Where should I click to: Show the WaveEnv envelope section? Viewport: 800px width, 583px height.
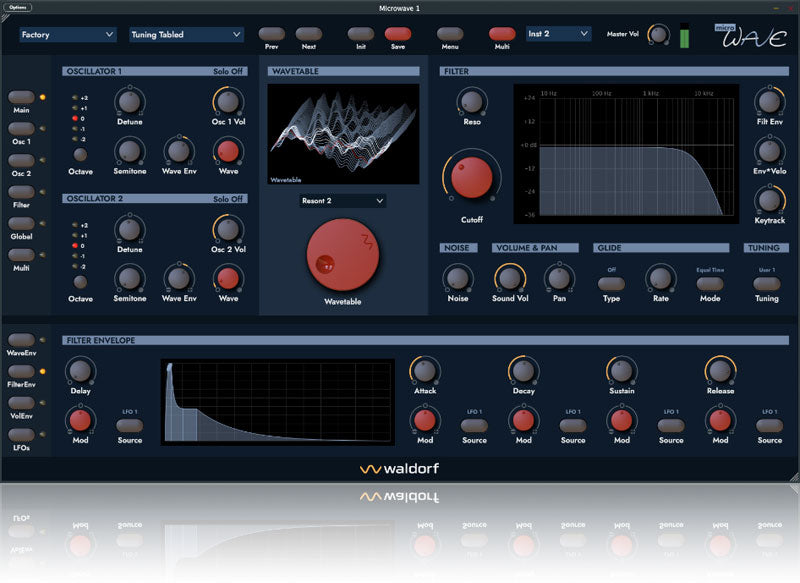(21, 340)
